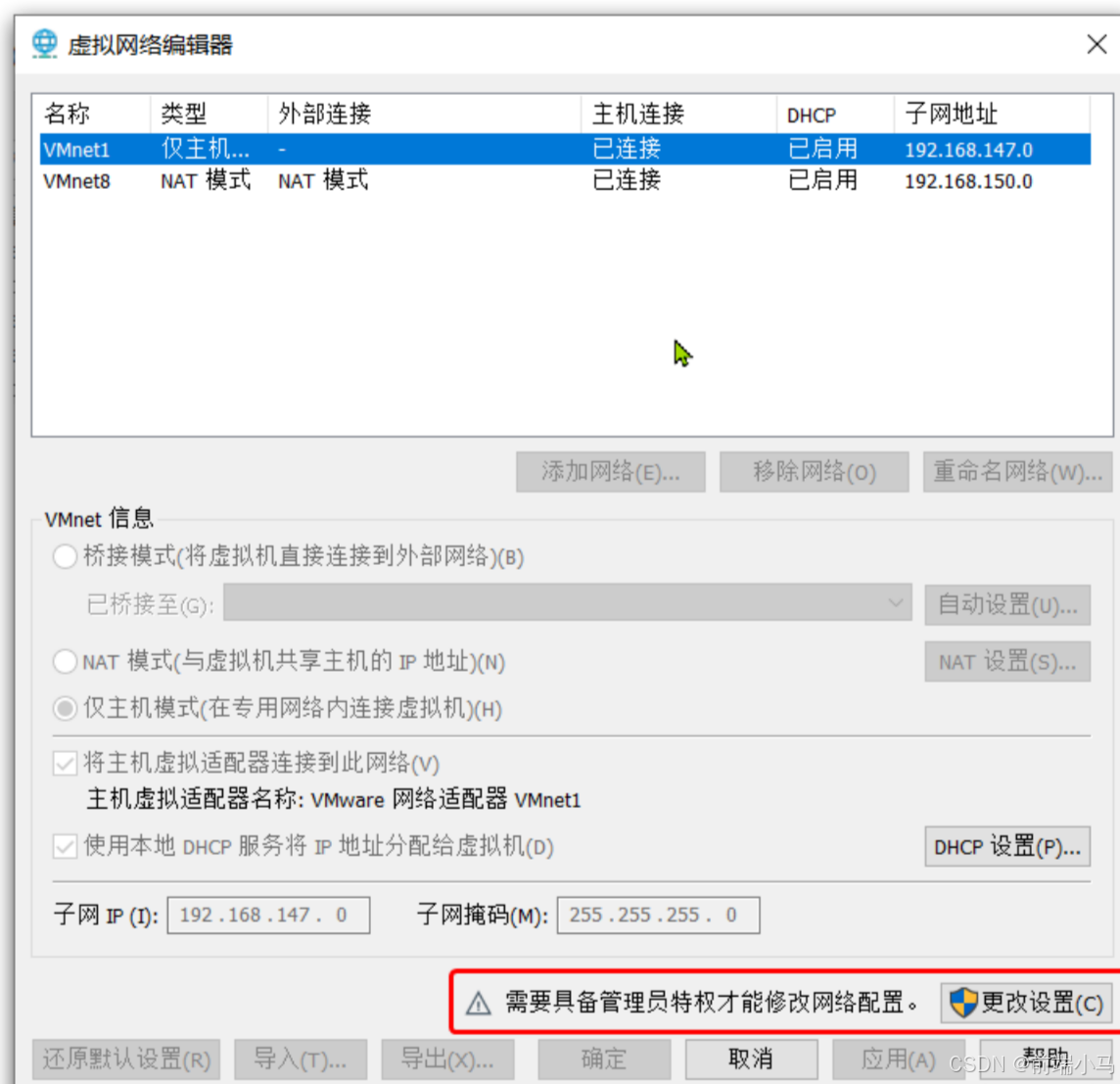The width and height of the screenshot is (1120, 1084).
Task: Click the Virtual Network Editor globe icon
Action: [44, 44]
